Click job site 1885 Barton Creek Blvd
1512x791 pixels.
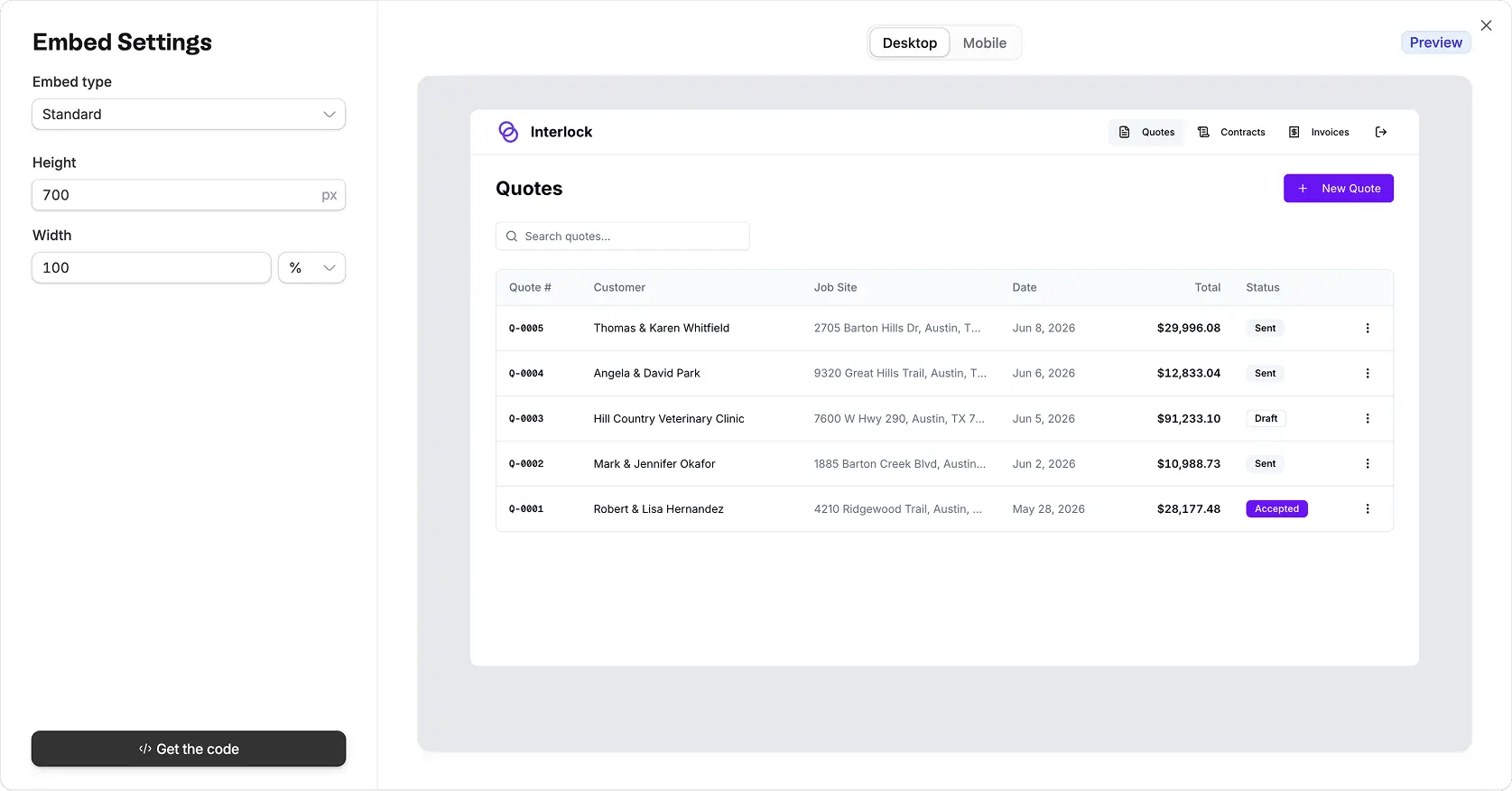point(900,464)
